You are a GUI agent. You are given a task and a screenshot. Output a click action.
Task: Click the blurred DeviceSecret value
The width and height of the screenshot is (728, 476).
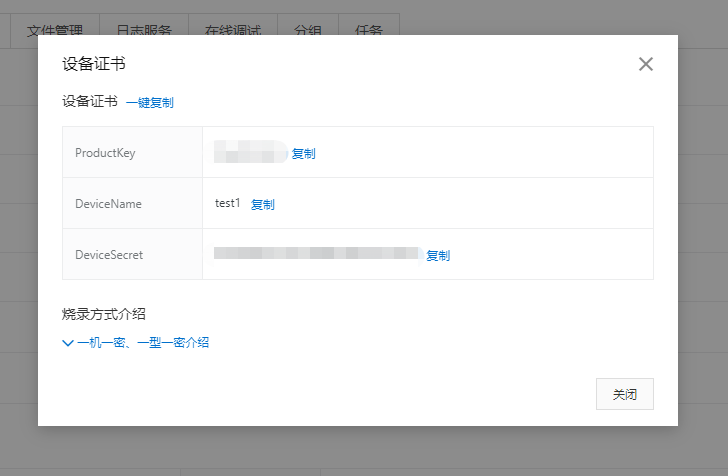coord(318,254)
